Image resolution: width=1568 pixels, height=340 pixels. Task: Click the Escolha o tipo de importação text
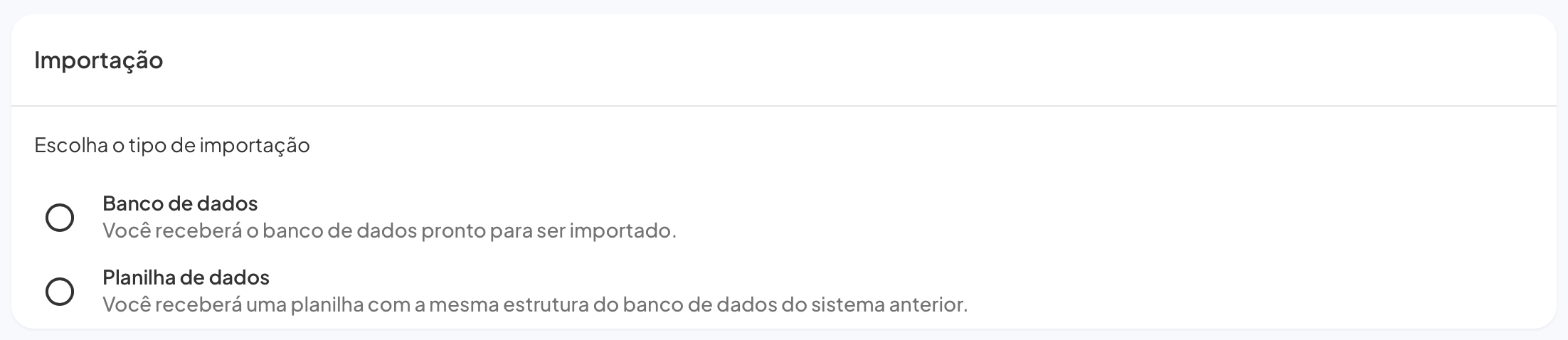[x=171, y=145]
